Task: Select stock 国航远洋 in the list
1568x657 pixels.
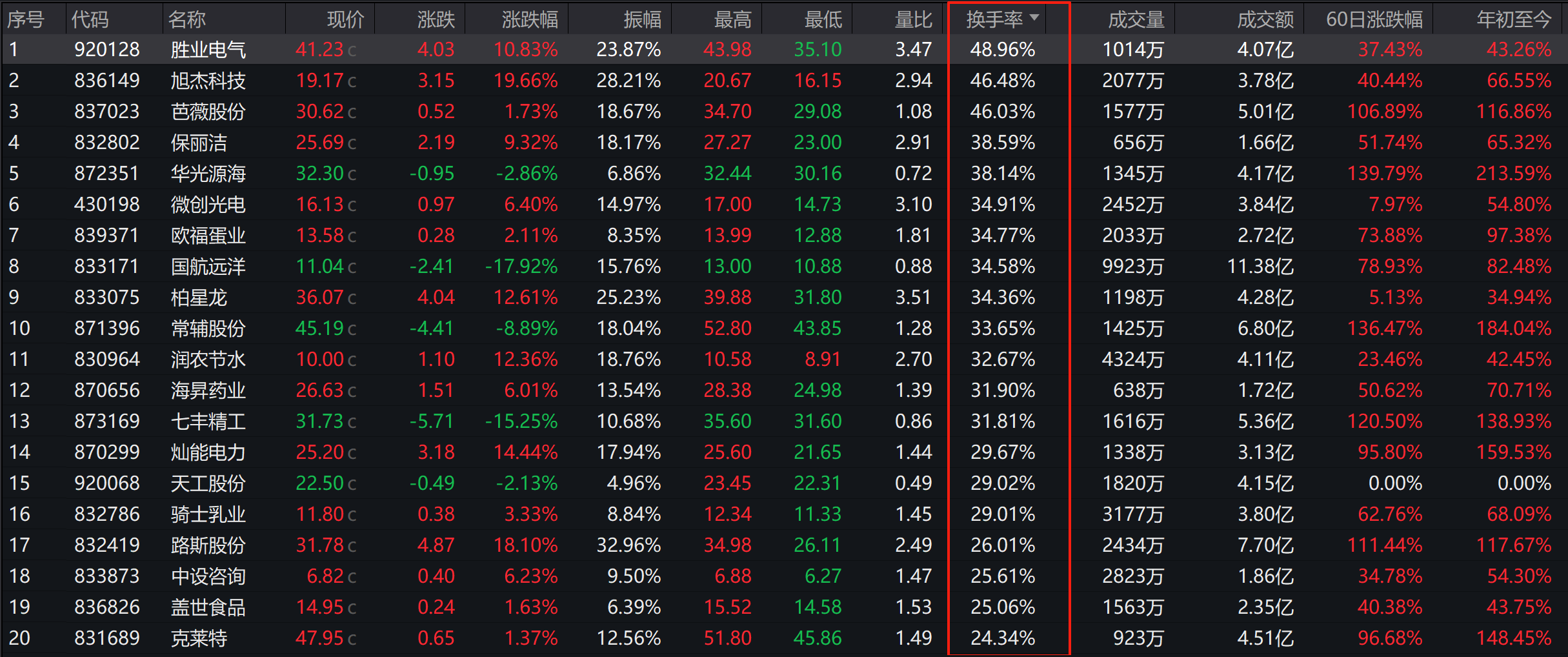Action: [x=208, y=267]
